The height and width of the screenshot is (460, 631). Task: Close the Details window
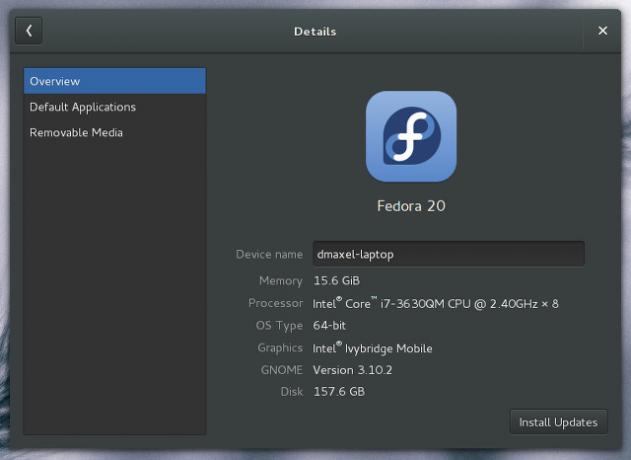[602, 31]
